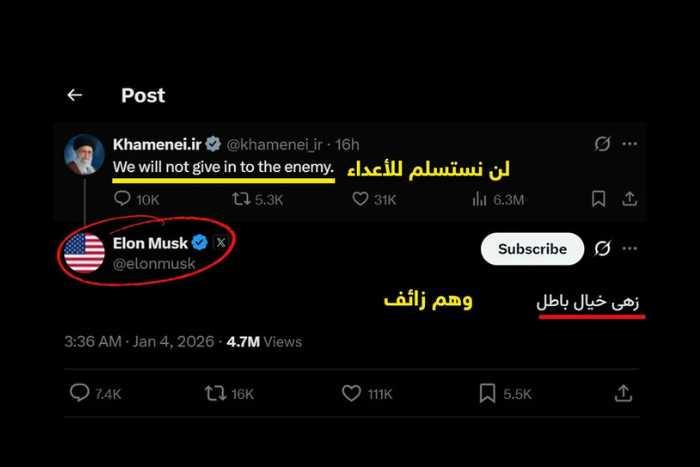Bookmark Khamenei's post
Image resolution: width=700 pixels, height=467 pixels.
(598, 199)
